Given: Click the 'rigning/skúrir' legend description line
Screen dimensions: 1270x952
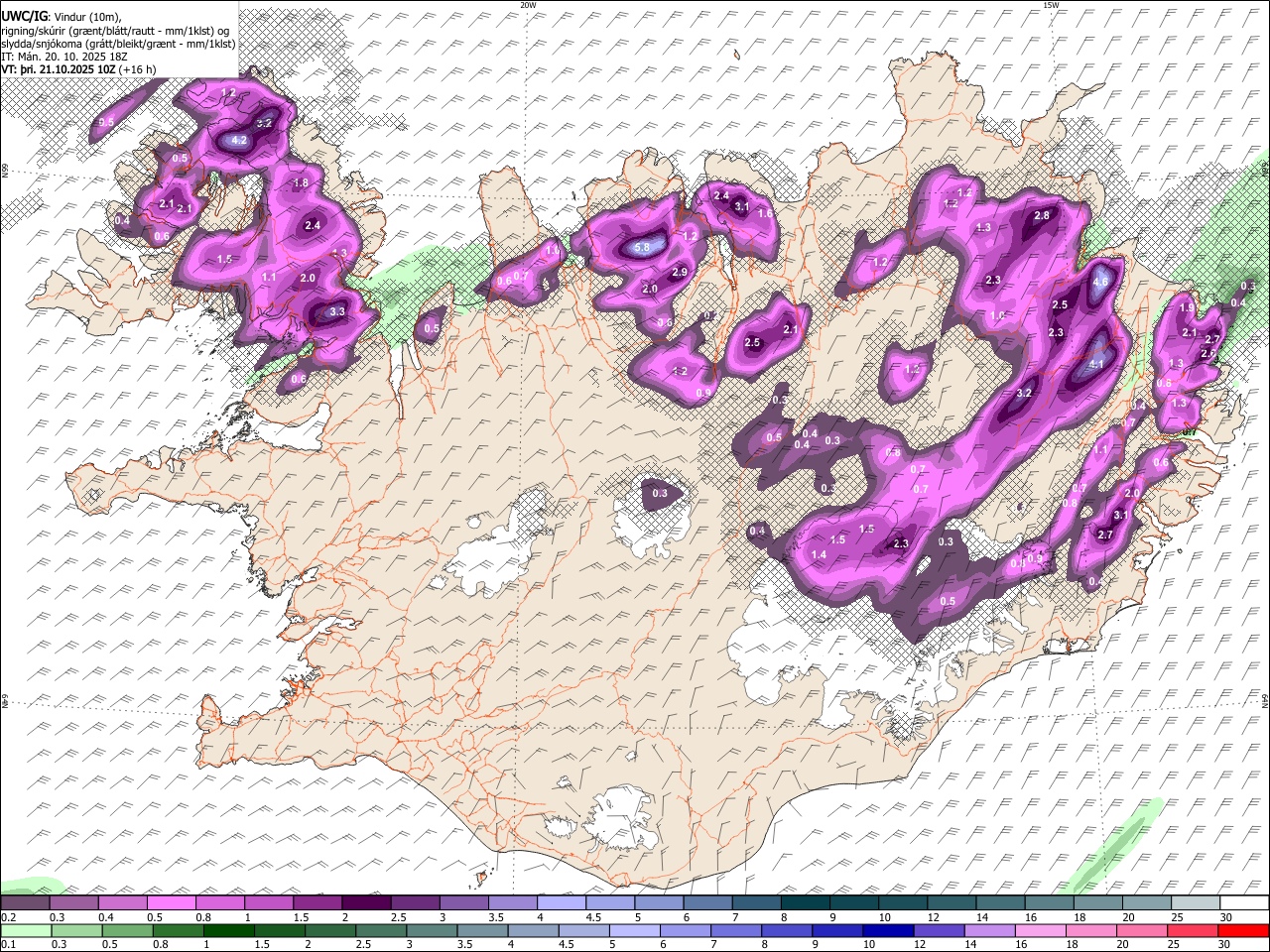Looking at the screenshot, I should tap(117, 31).
